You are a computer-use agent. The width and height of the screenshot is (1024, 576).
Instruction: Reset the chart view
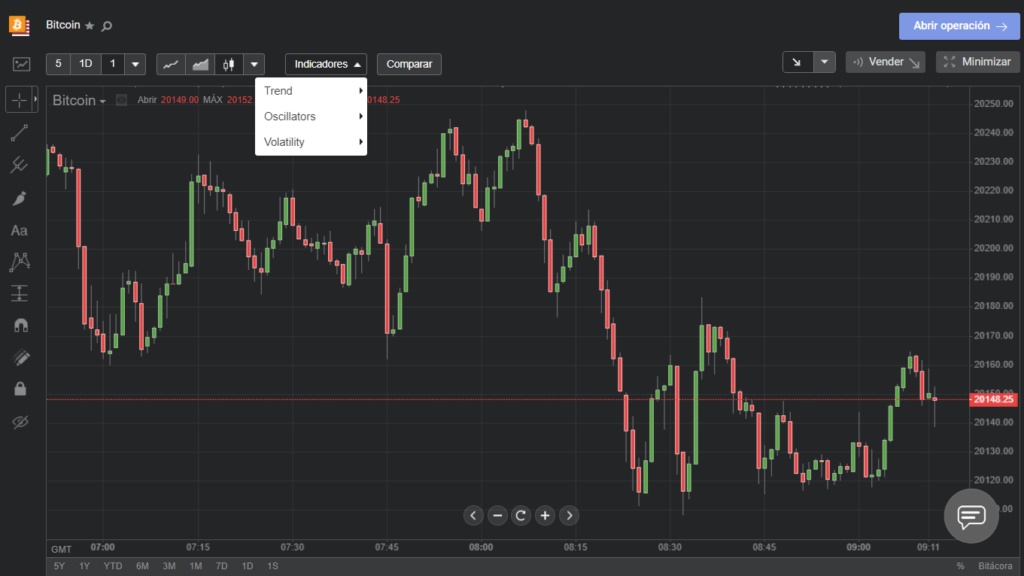pos(521,515)
